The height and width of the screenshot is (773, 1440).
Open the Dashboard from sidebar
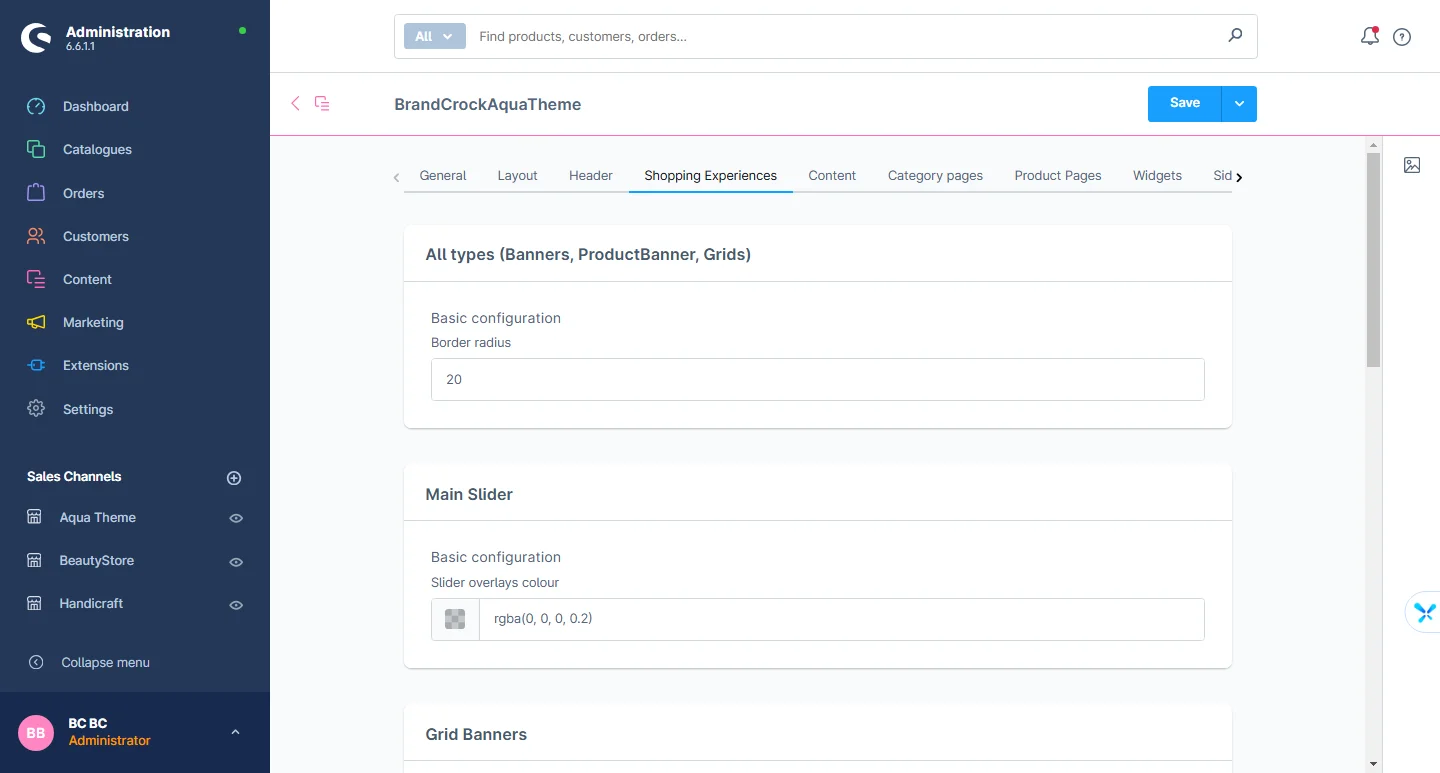(95, 106)
